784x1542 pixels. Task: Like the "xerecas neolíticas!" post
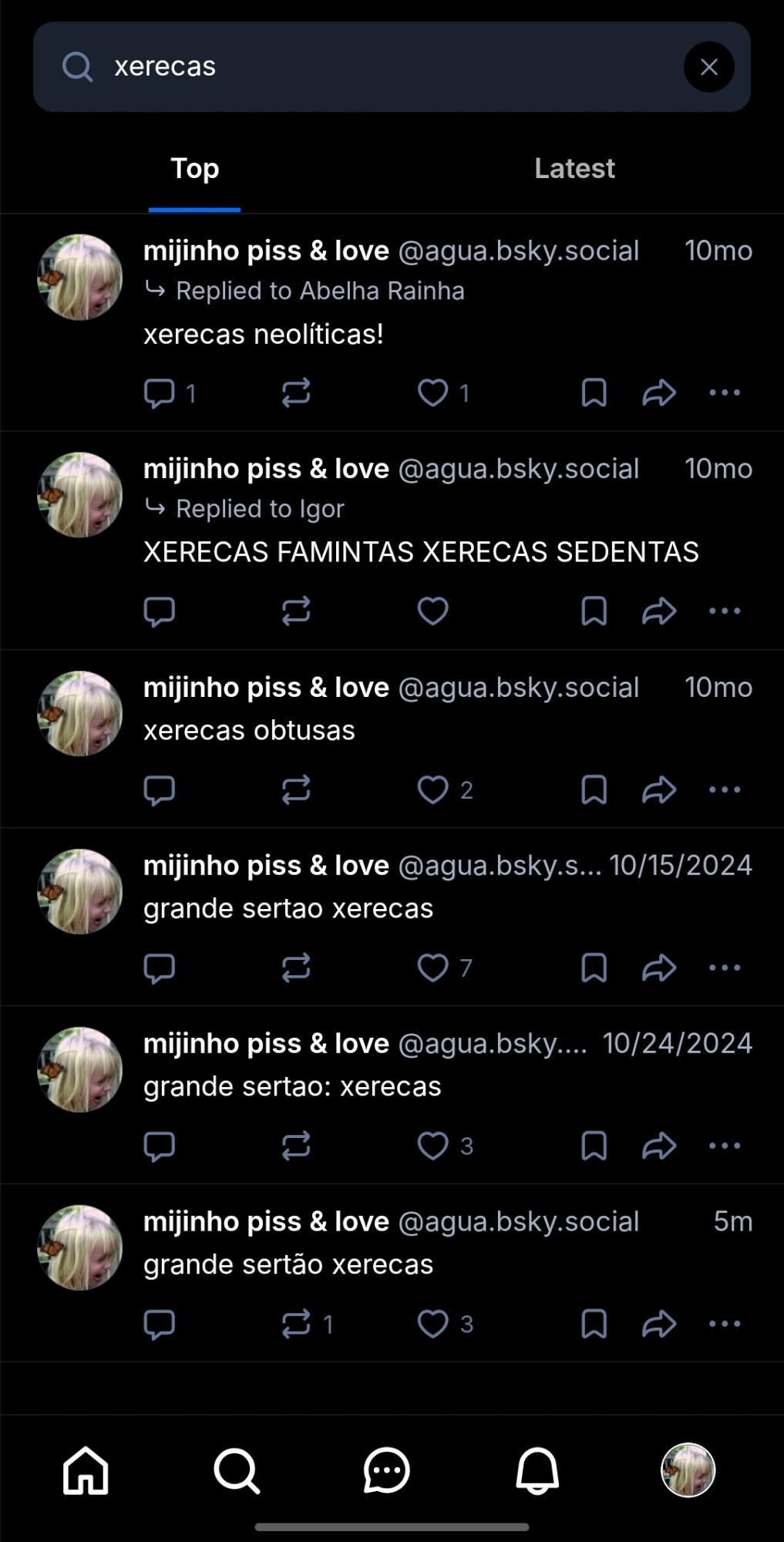433,392
